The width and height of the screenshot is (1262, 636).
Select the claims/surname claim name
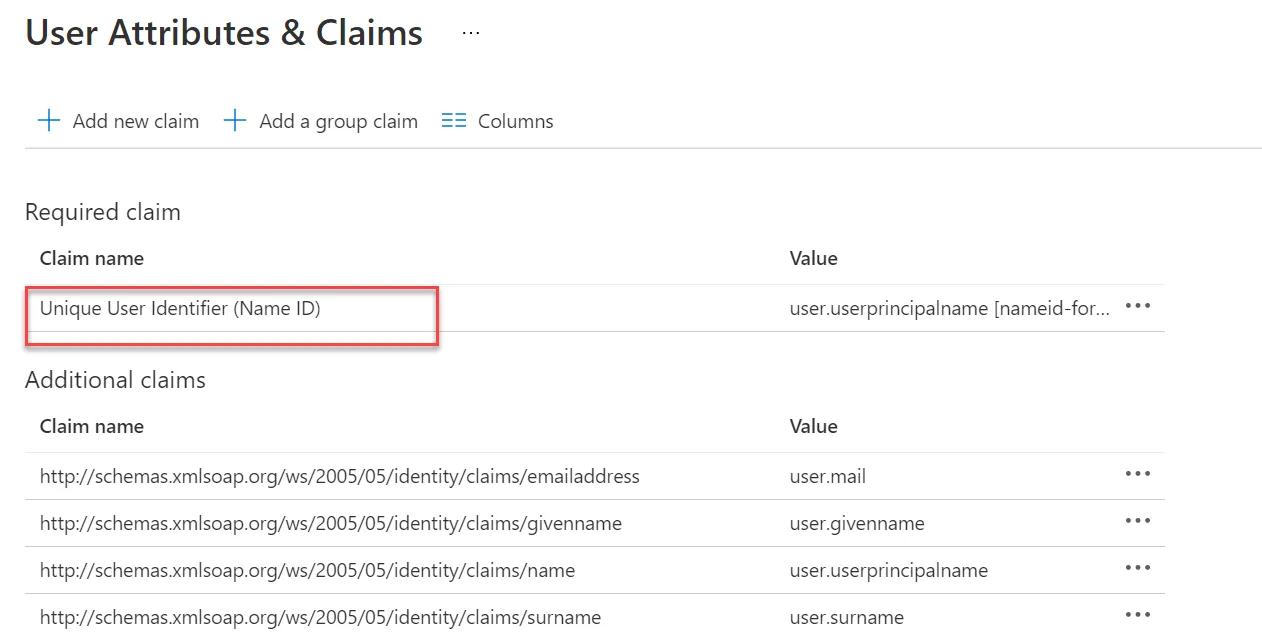coord(320,617)
